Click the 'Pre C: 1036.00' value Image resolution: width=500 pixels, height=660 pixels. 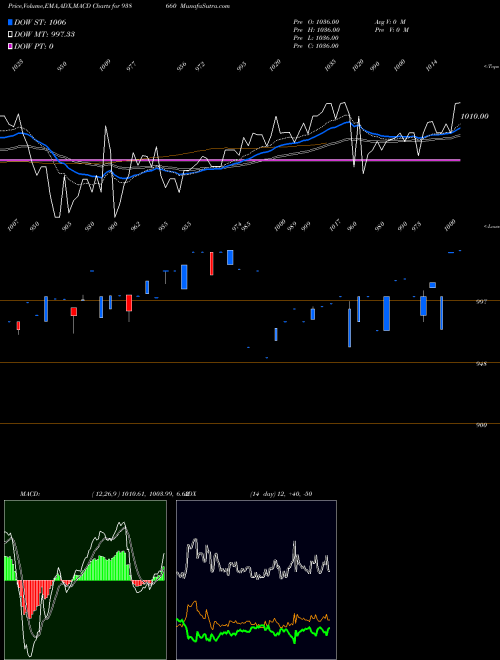pos(316,46)
